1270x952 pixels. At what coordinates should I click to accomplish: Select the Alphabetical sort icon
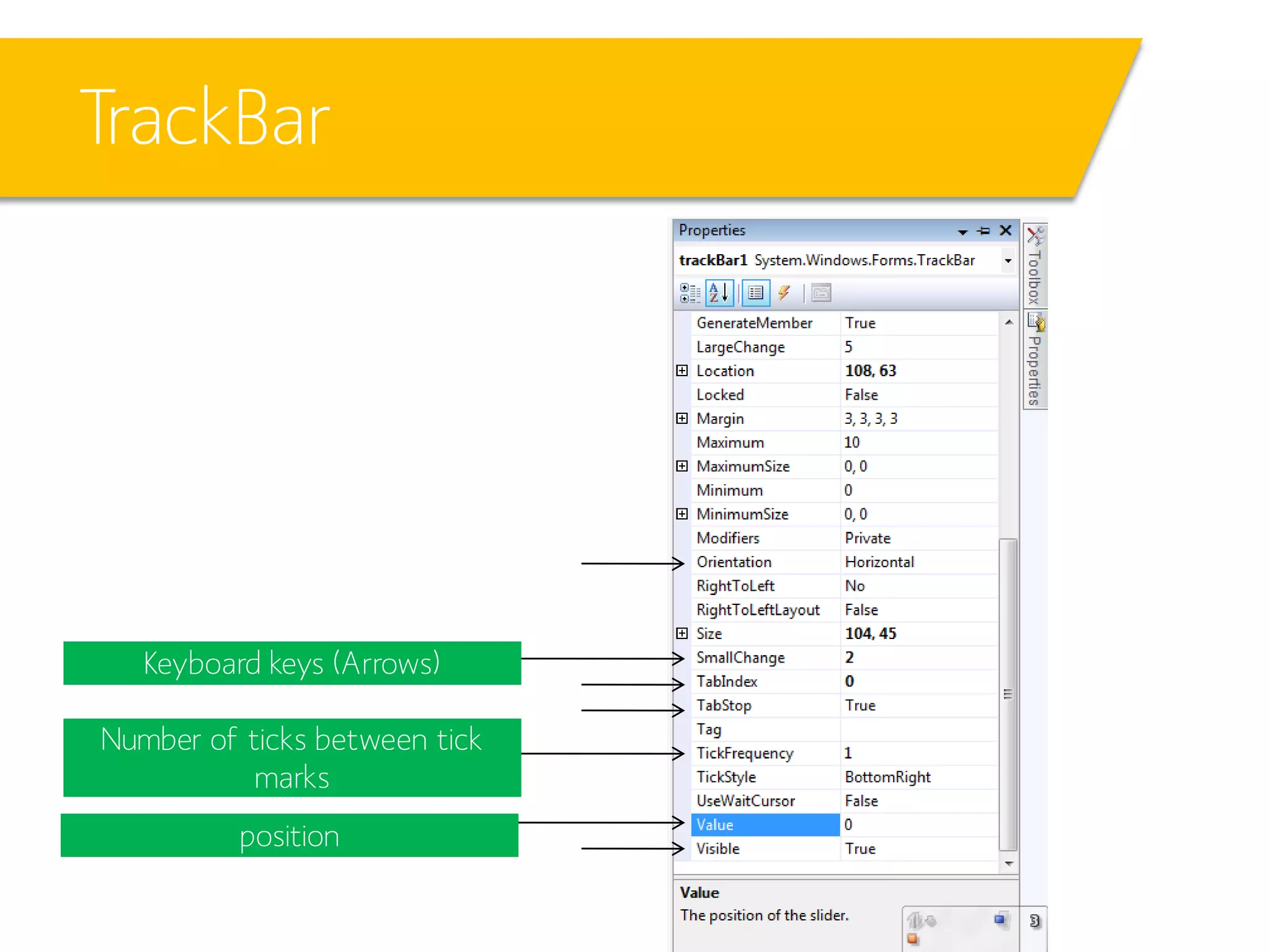719,293
